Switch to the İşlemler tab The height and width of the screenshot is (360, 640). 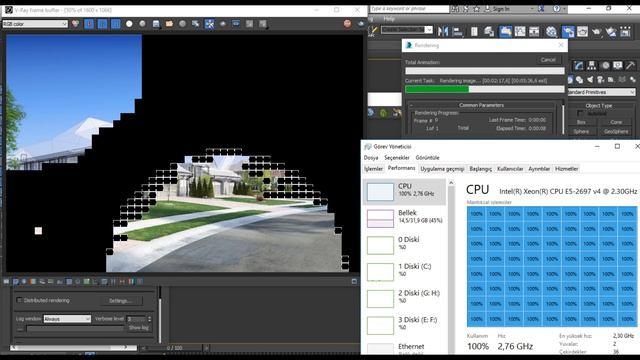pos(373,169)
